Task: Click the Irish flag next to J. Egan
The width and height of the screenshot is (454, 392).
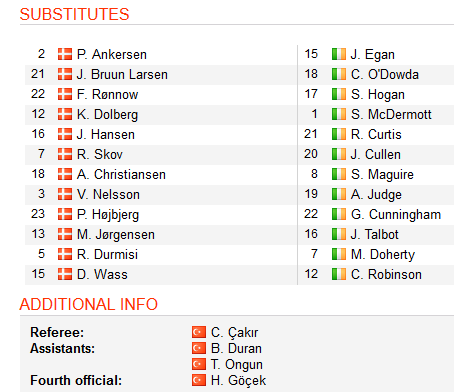Action: [339, 54]
